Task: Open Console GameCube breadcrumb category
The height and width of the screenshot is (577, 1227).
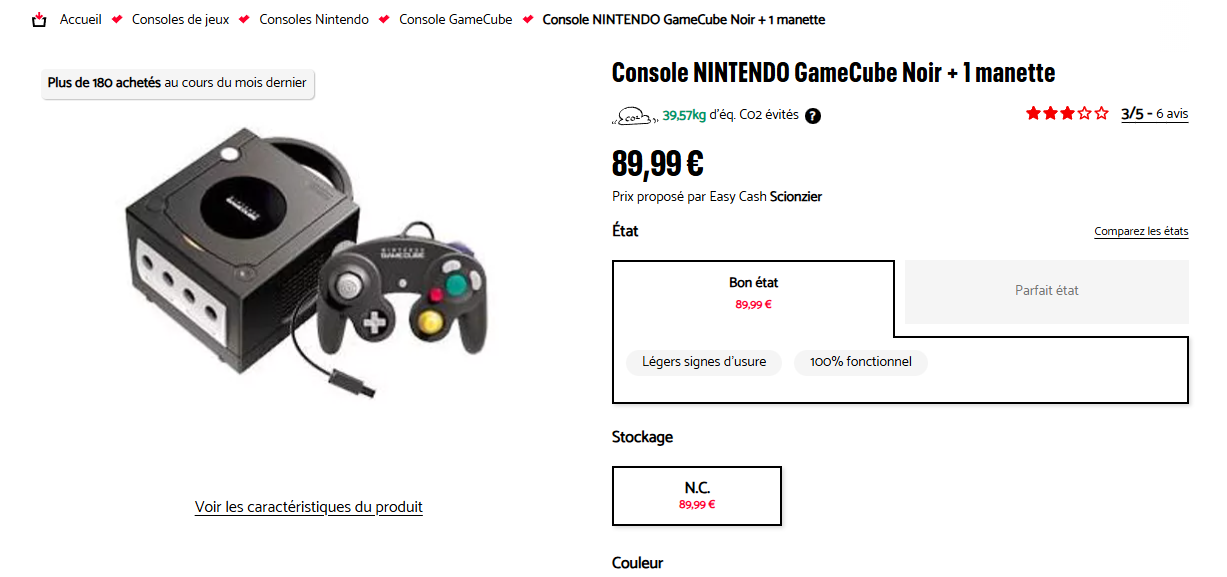Action: click(455, 20)
